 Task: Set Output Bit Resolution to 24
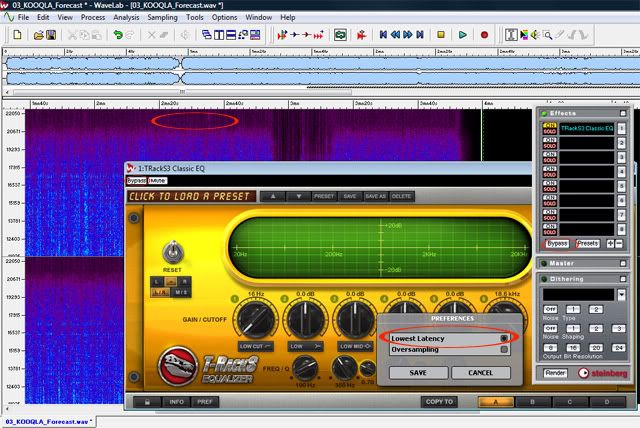coord(619,348)
